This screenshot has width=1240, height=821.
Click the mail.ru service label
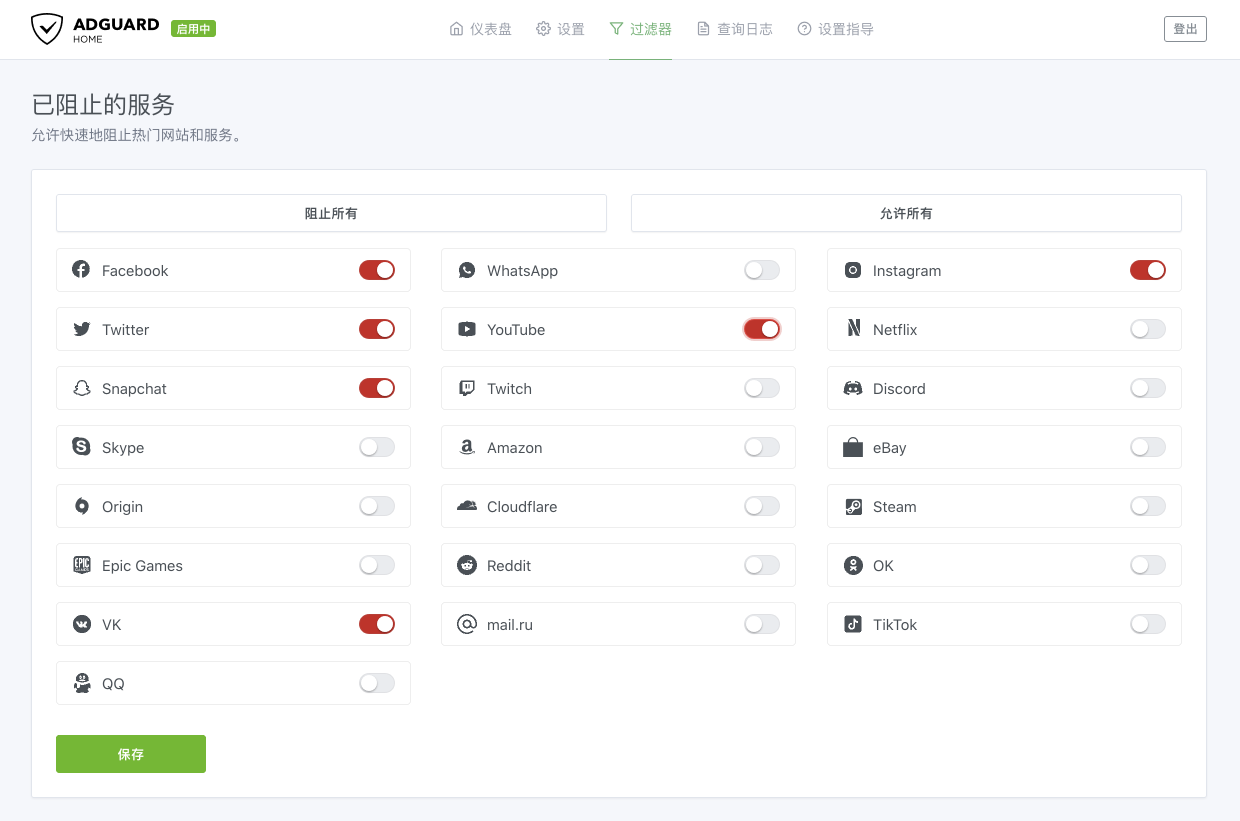pos(510,624)
